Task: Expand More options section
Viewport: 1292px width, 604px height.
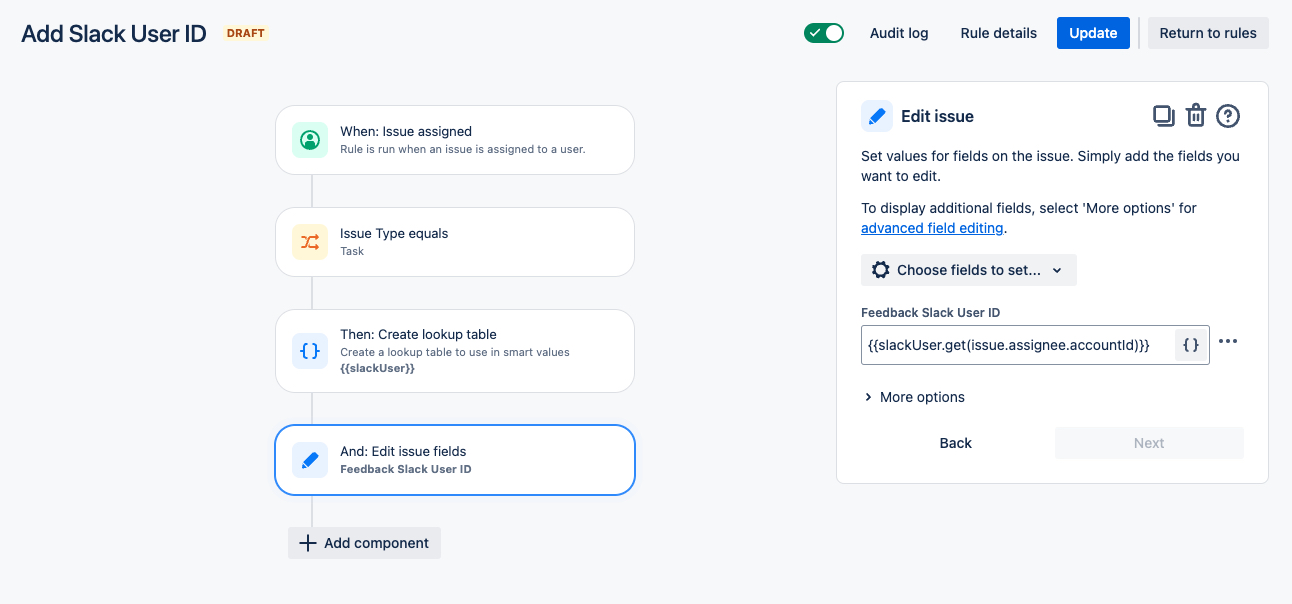Action: point(914,397)
